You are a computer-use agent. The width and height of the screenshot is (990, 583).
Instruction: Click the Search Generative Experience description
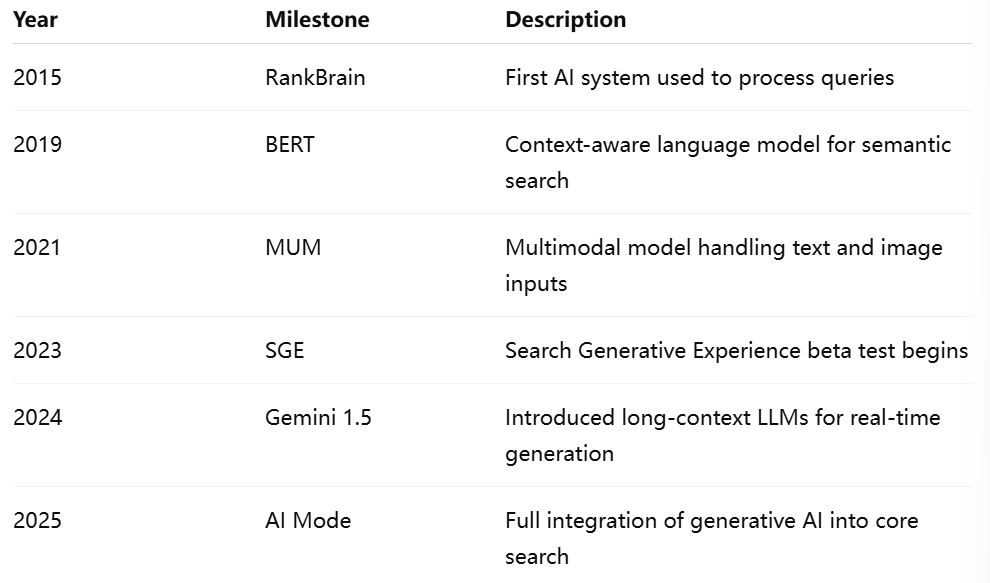[x=737, y=351]
